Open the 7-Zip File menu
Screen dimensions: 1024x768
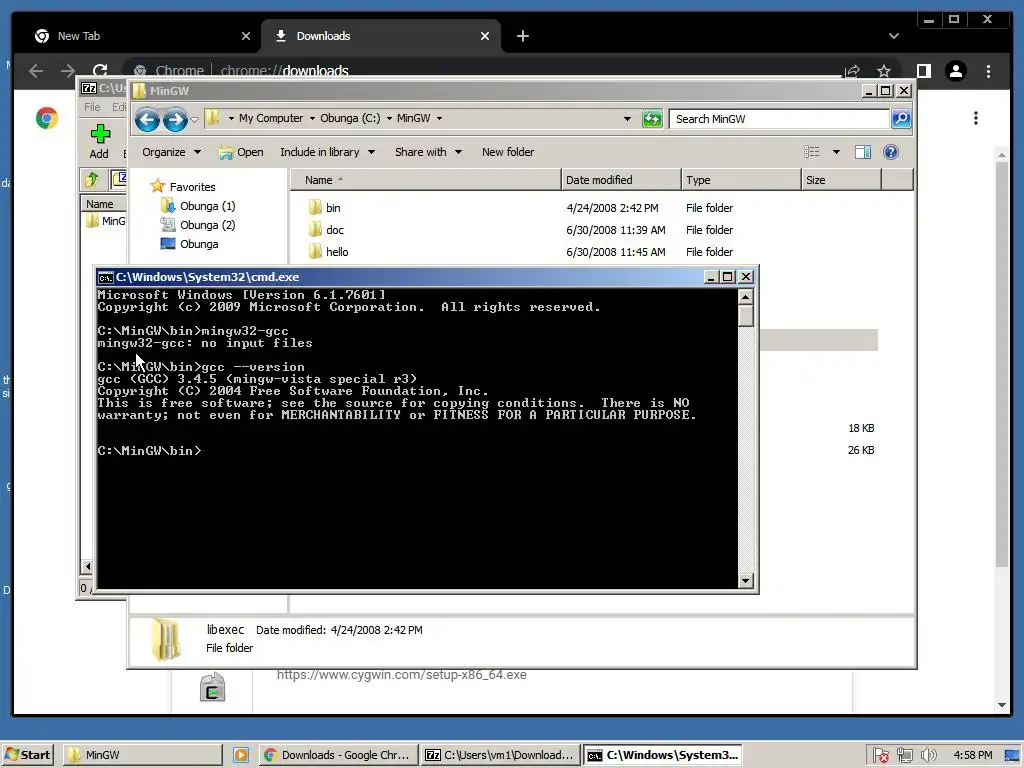tap(92, 106)
